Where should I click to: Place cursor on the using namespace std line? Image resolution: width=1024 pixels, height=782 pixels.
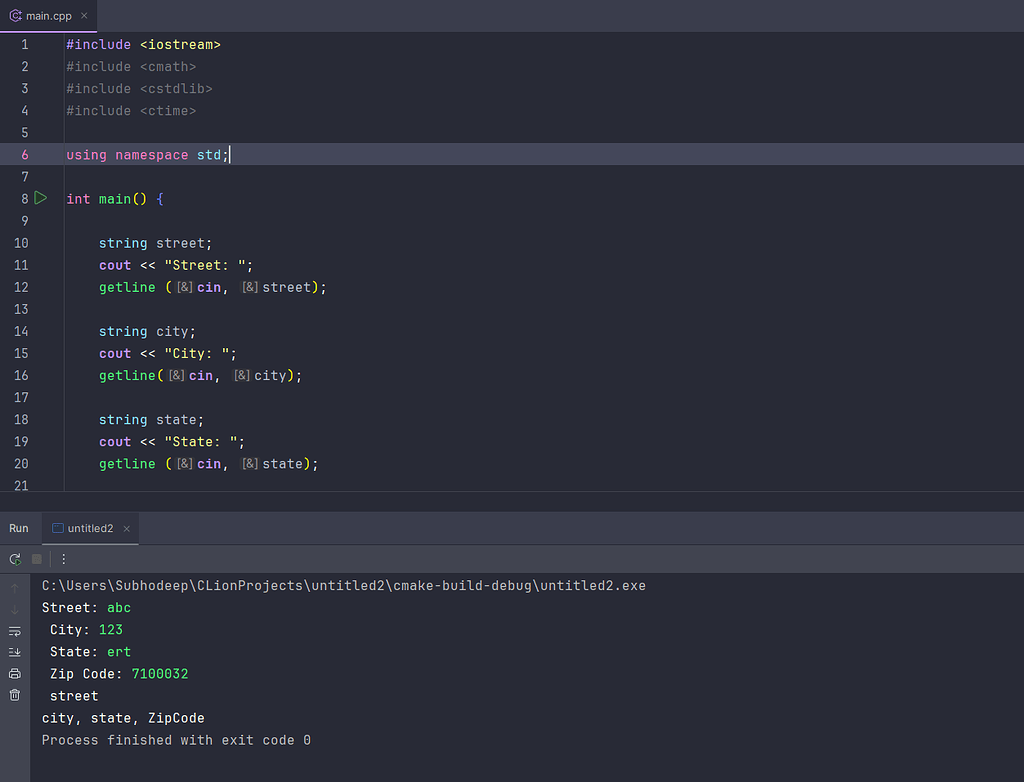click(145, 154)
